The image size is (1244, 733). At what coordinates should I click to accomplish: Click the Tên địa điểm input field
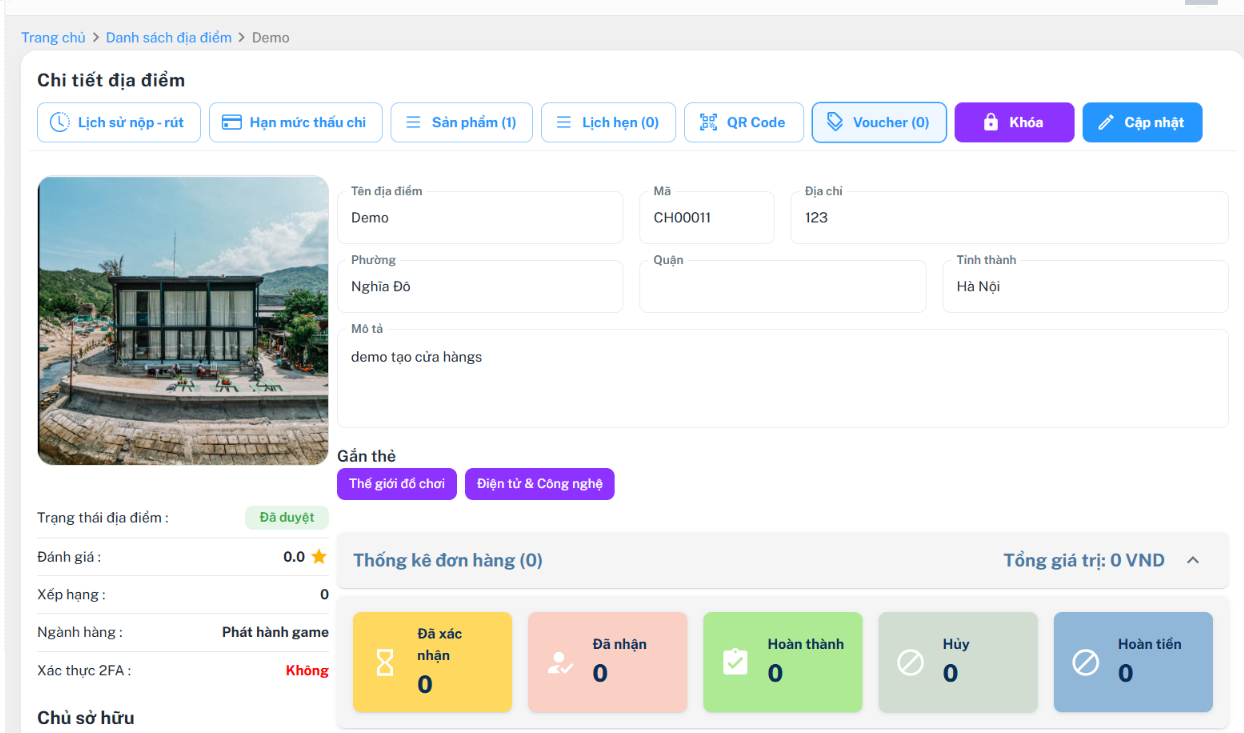(x=480, y=218)
